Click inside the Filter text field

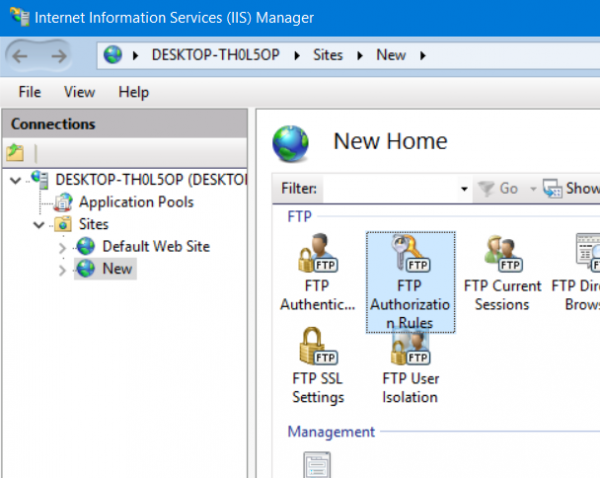coord(390,188)
